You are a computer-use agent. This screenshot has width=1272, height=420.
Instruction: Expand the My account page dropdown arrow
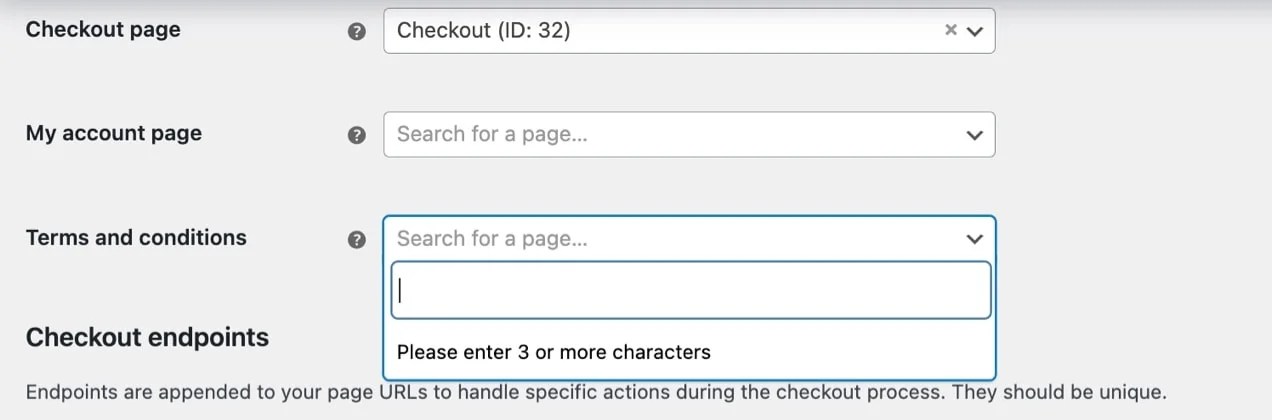(976, 135)
